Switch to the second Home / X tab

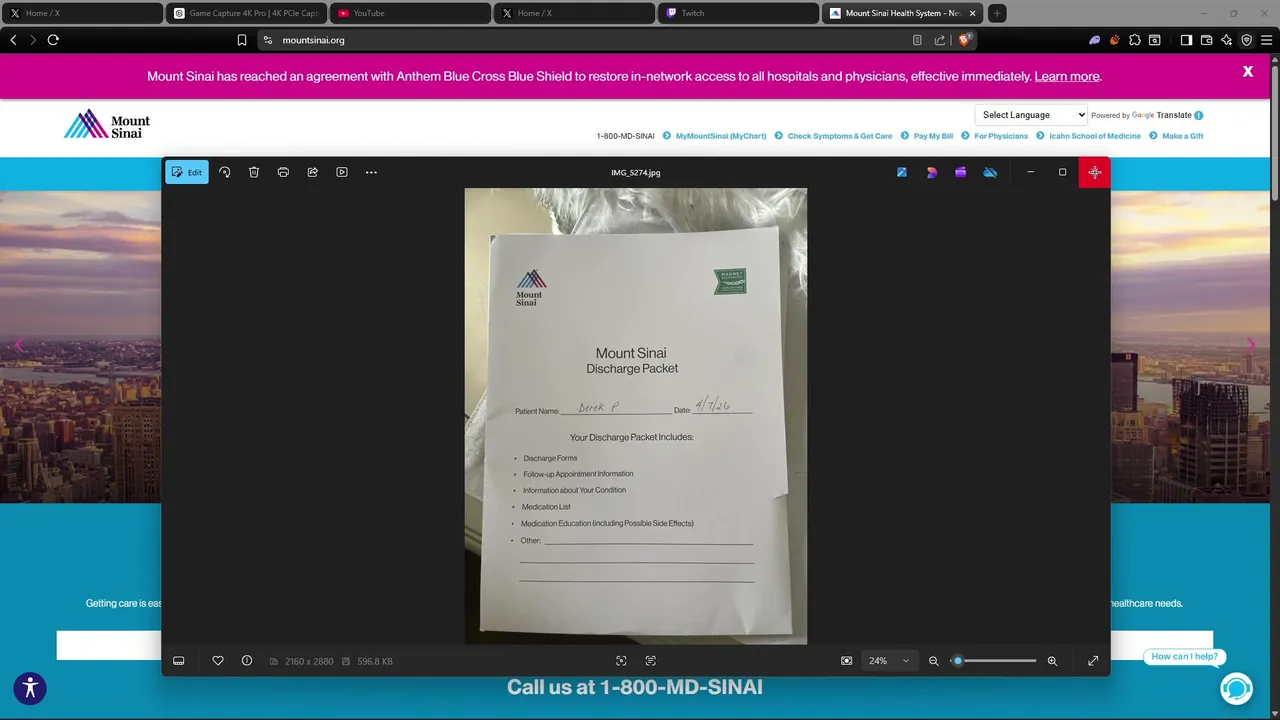[574, 13]
